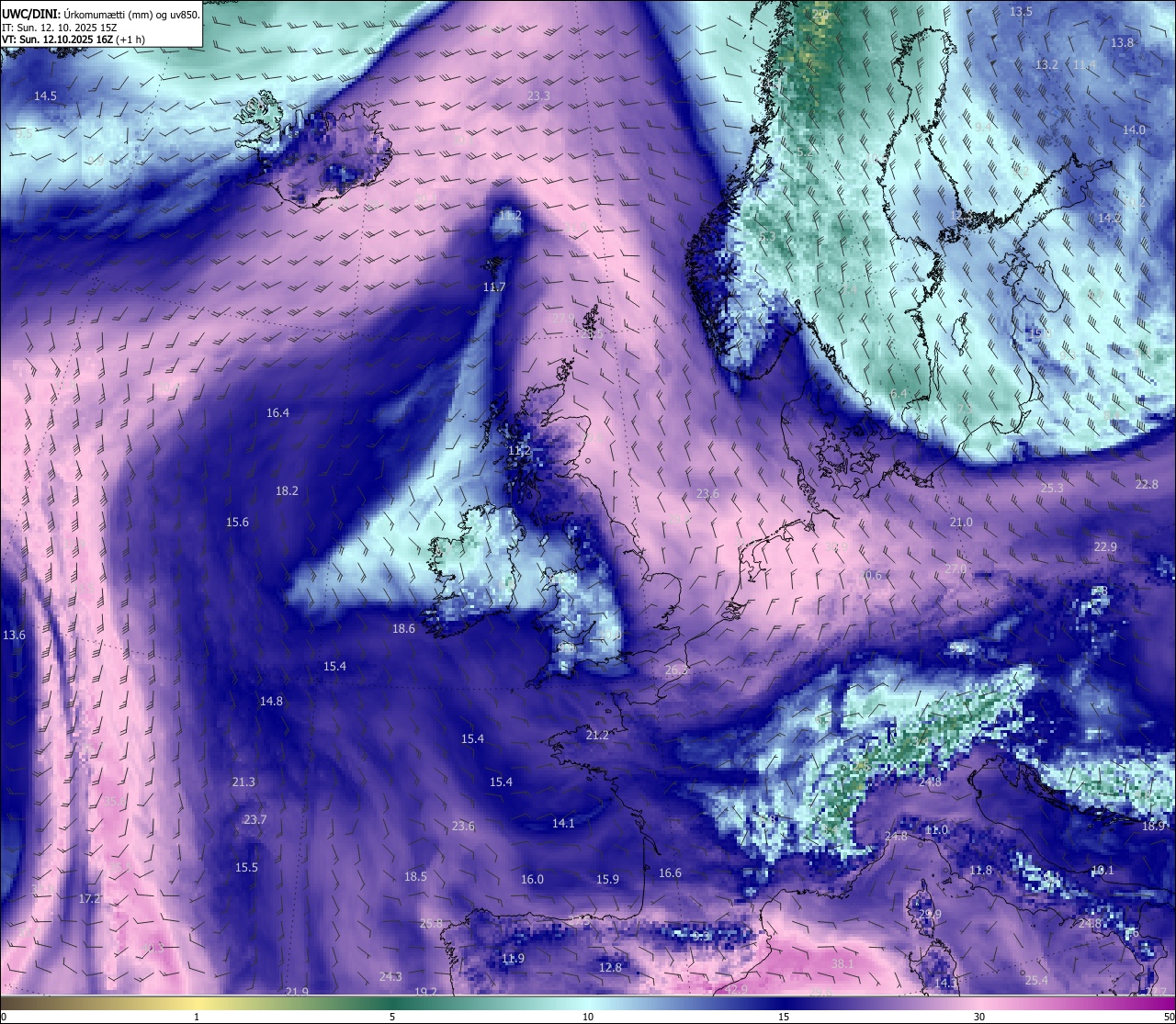
Task: Click the 14.8 value over the Atlantic
Action: (271, 702)
